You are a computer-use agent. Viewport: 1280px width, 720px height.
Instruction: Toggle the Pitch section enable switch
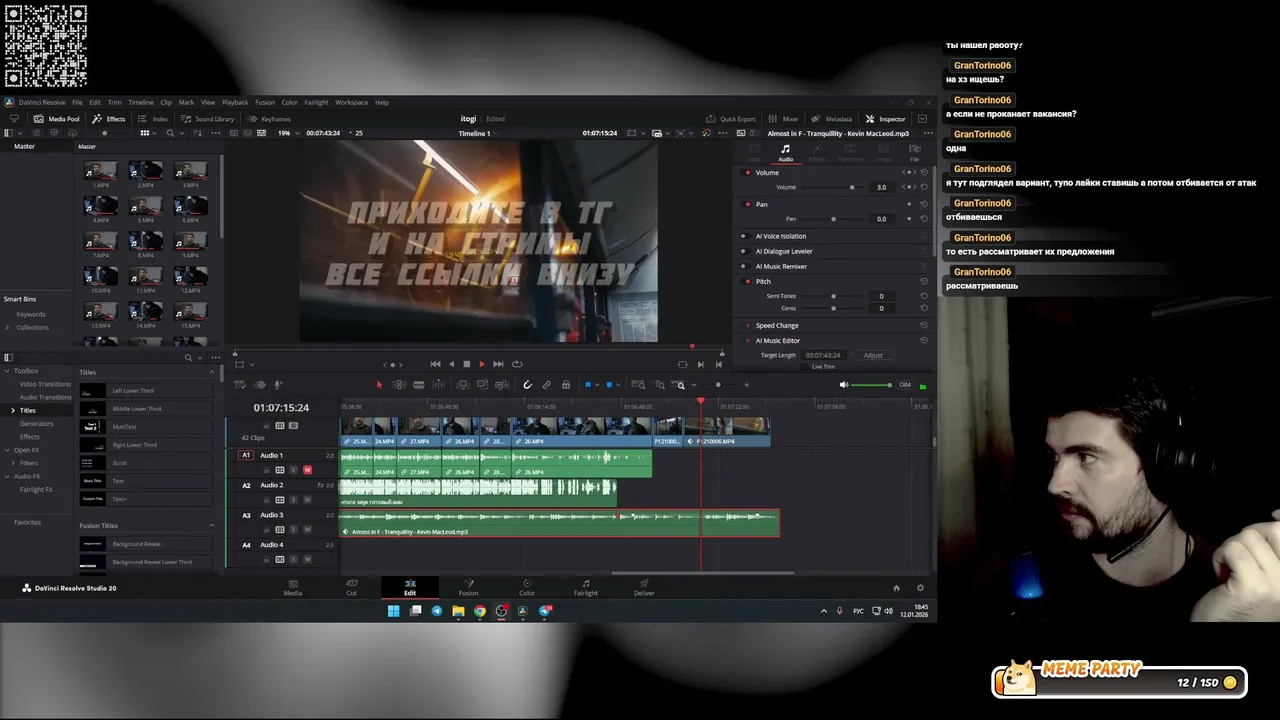[747, 281]
